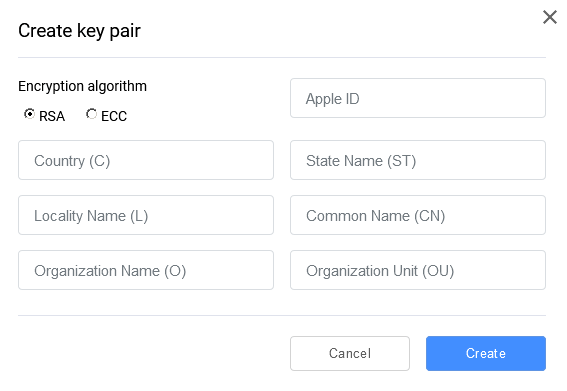Click the Common Name (CN) field
The image size is (567, 391).
click(x=418, y=215)
